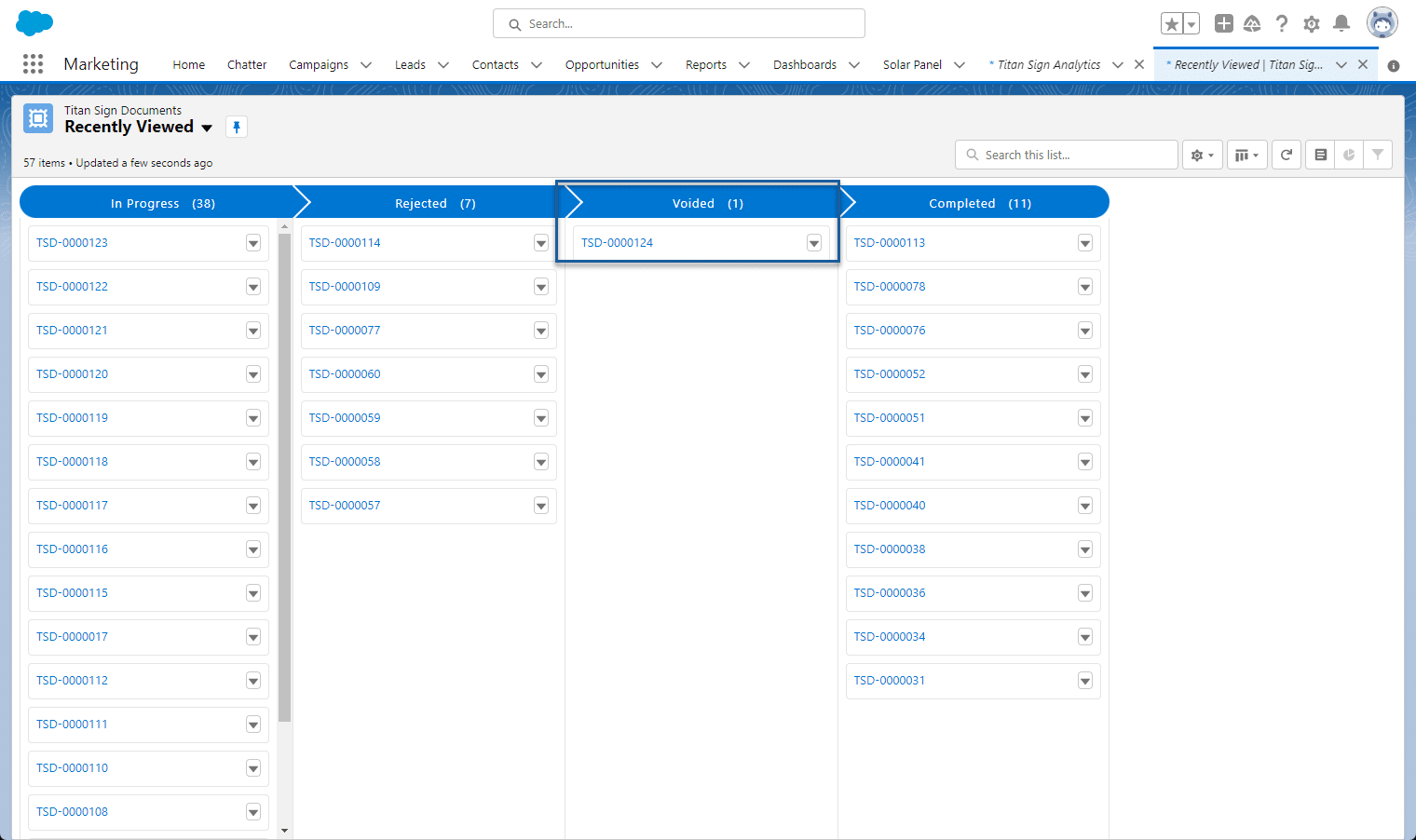Viewport: 1416px width, 840px height.
Task: Click the Global Actions plus icon
Action: 1224,24
